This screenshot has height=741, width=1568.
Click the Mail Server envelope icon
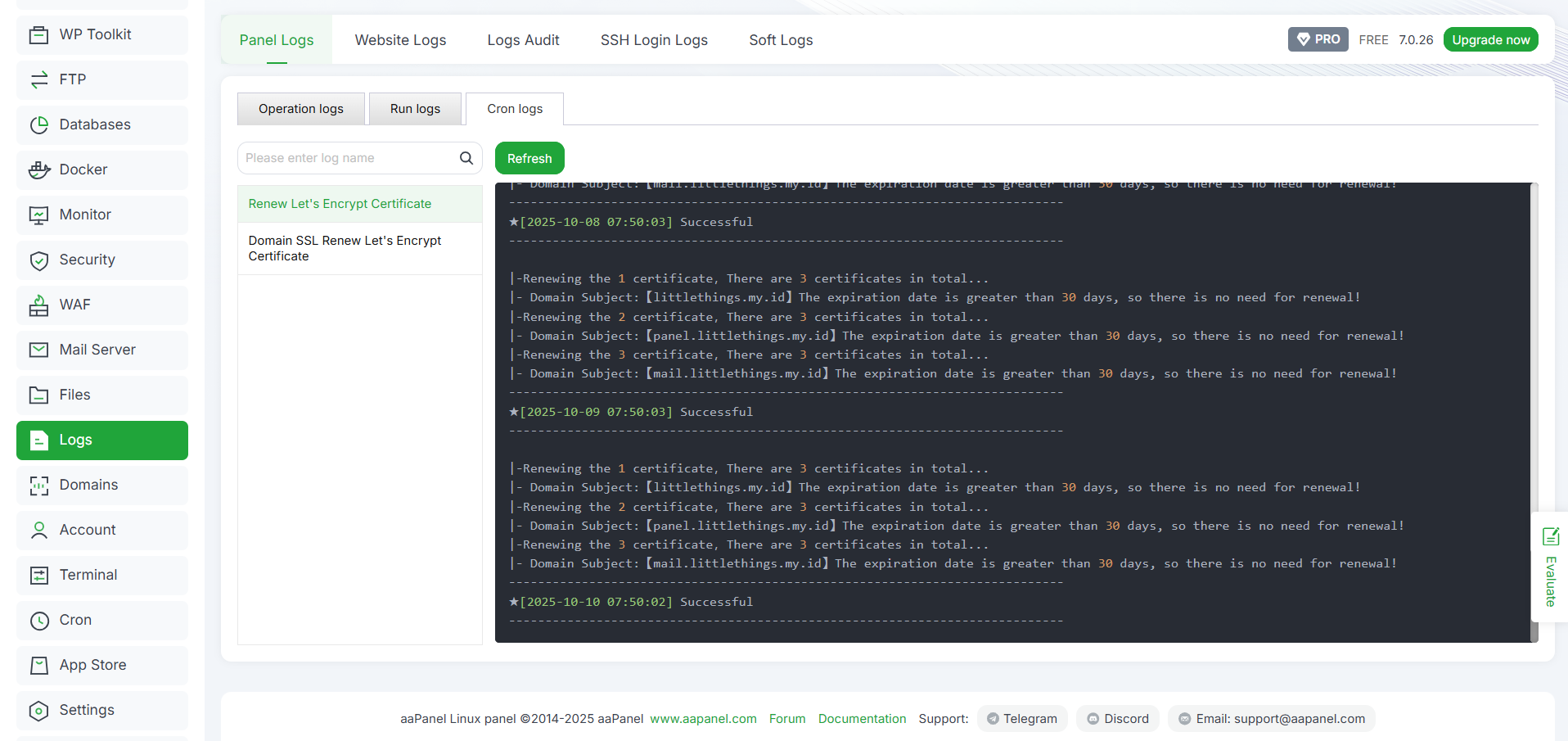39,350
